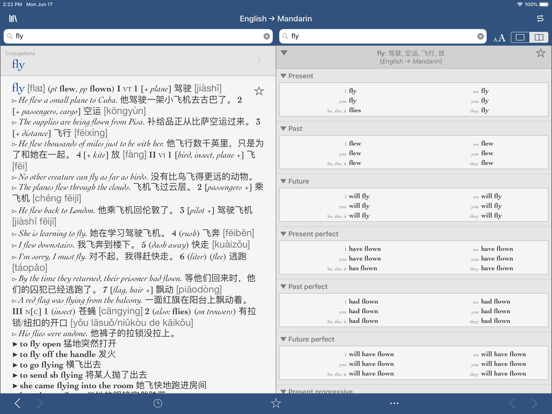
Task: Star the fly dictionary entry
Action: pos(259,91)
